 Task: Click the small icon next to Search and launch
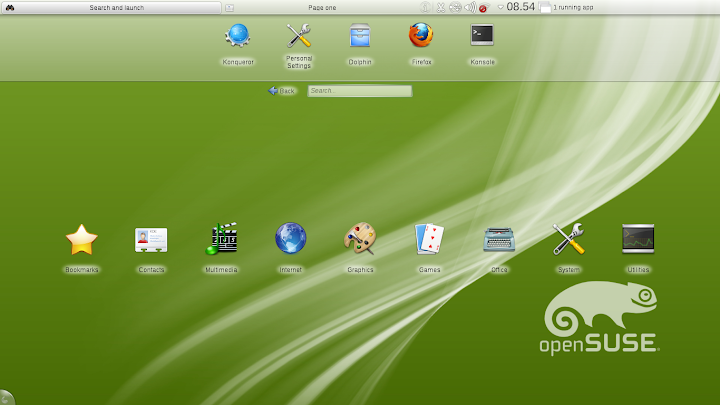230,8
